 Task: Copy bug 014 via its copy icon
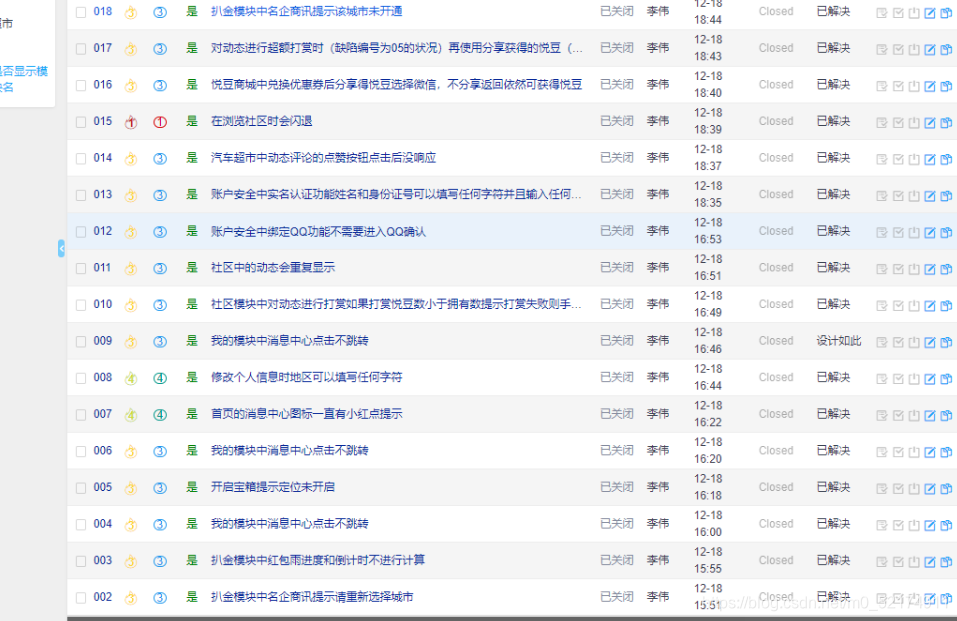[x=946, y=159]
